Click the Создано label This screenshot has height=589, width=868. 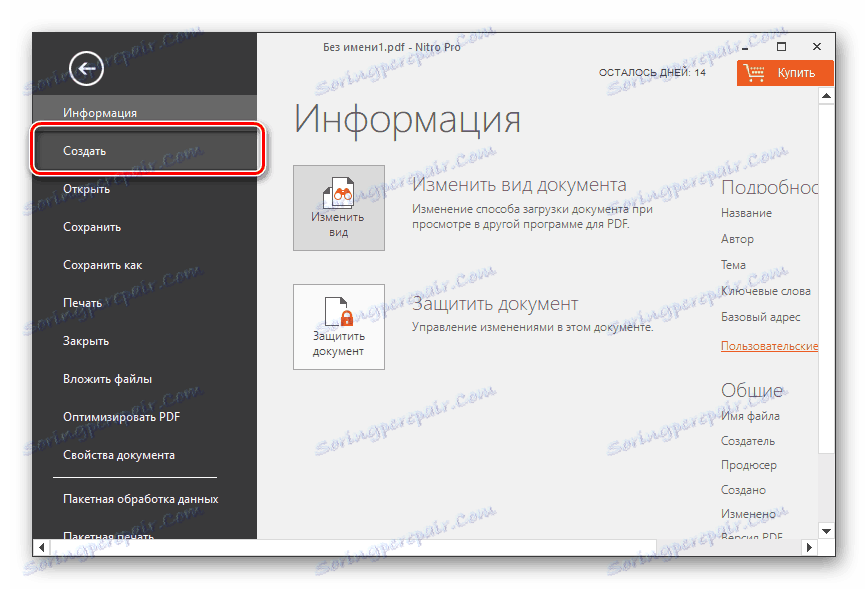click(x=743, y=490)
